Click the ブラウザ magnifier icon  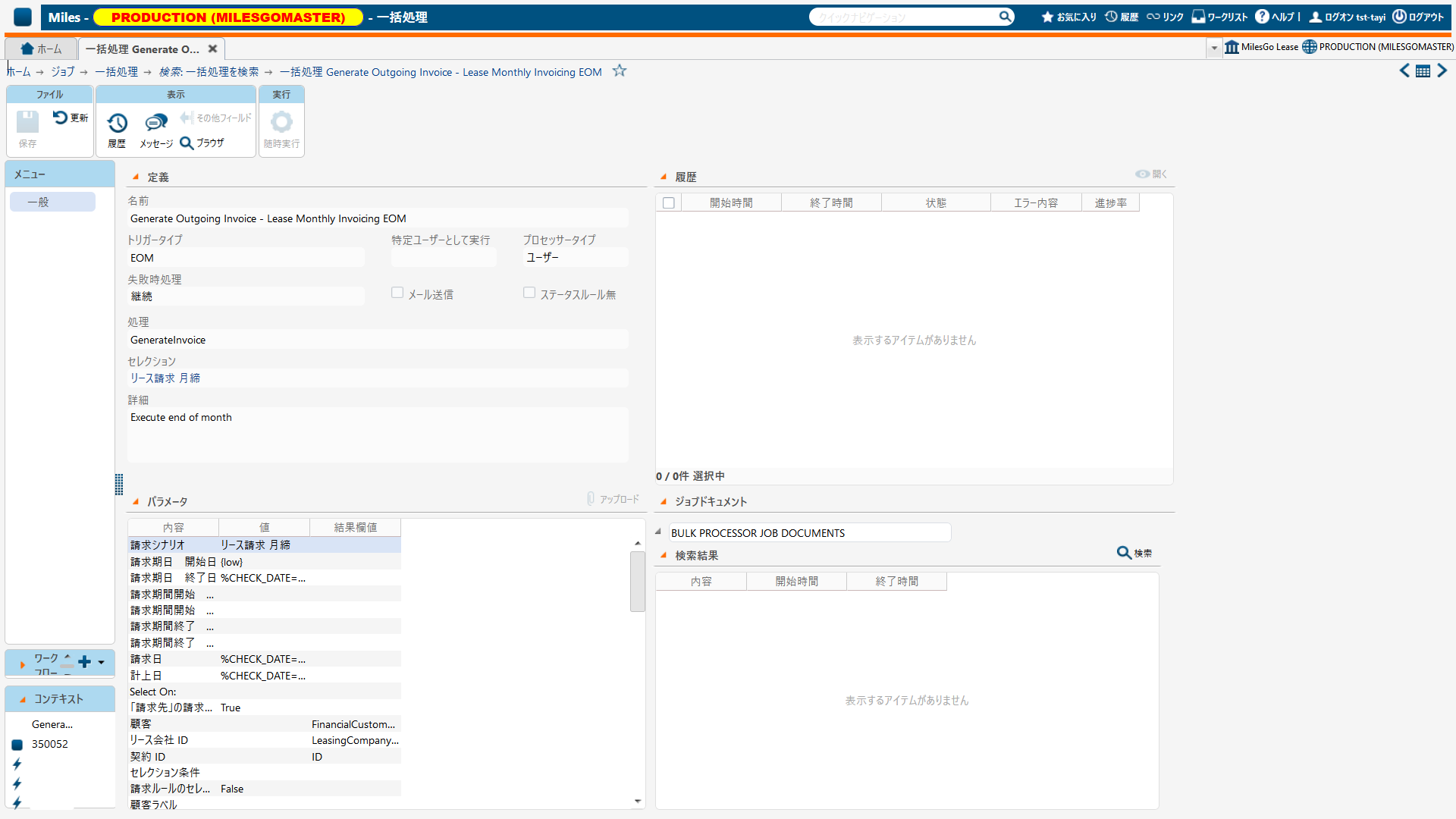[x=187, y=143]
